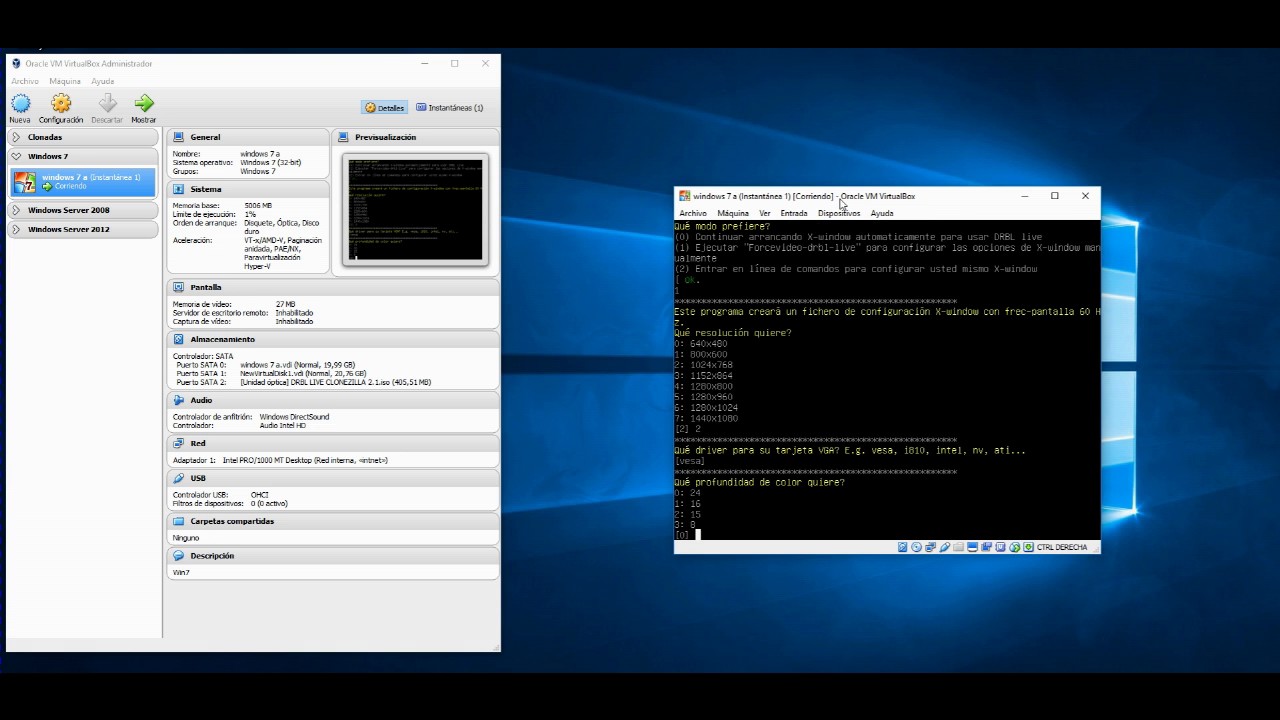Click mouse integration icon in VM status bar

[1015, 547]
